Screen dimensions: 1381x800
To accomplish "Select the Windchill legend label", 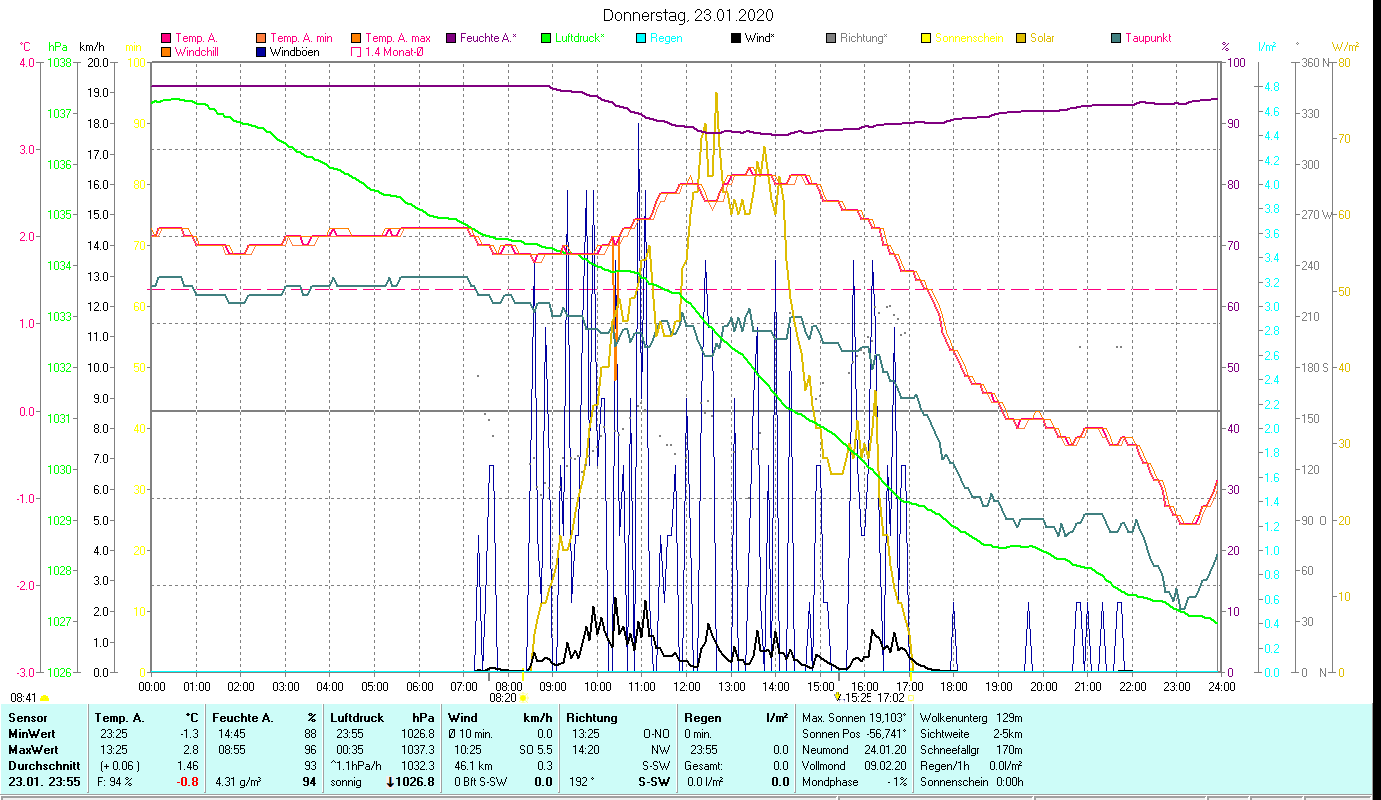I will click(197, 51).
